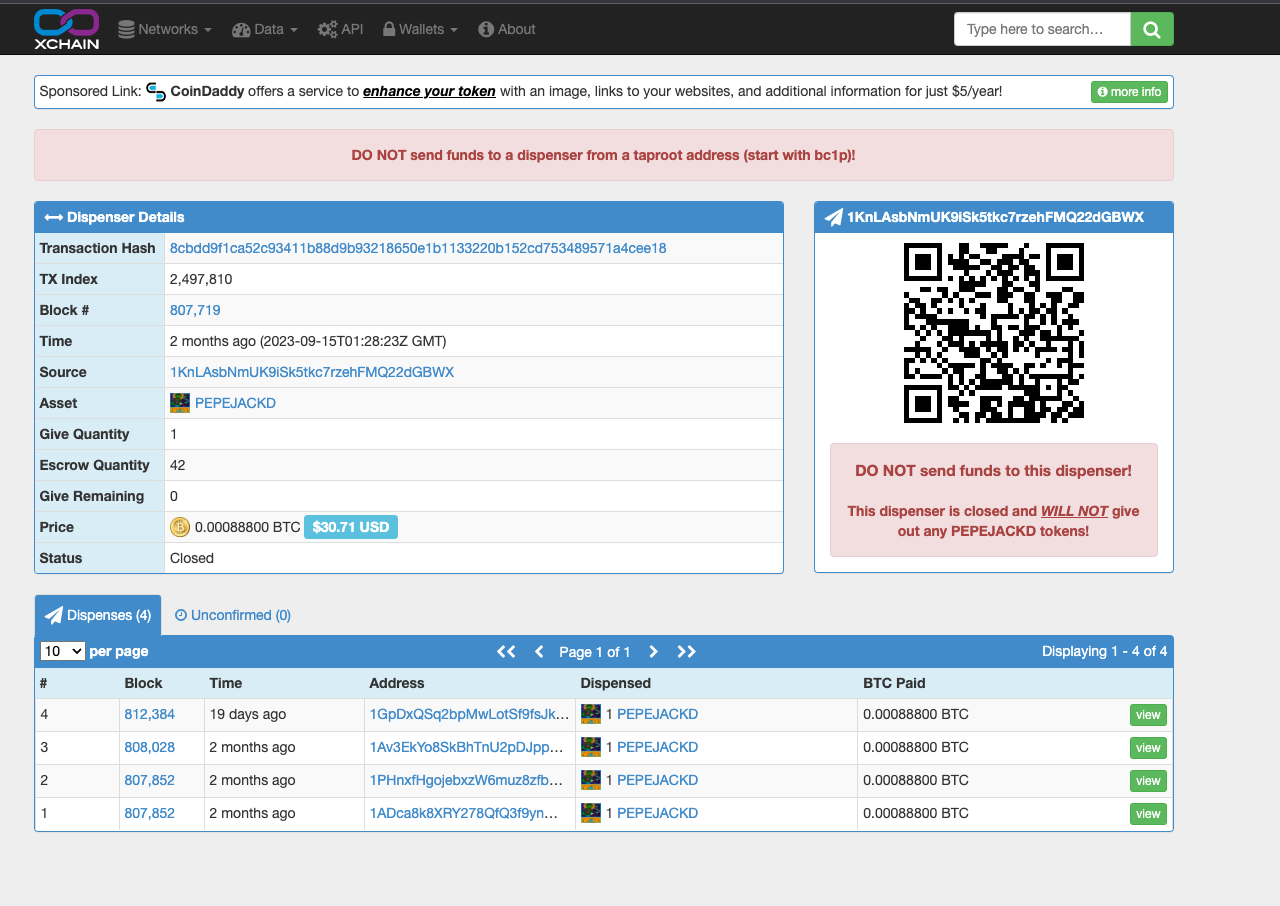Image resolution: width=1280 pixels, height=906 pixels.
Task: Open the Data dropdown menu
Action: coord(265,29)
